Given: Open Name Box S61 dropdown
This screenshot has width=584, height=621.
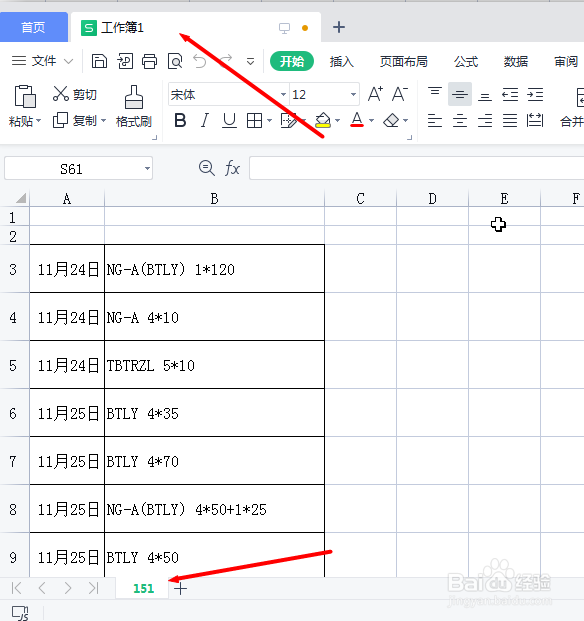Looking at the screenshot, I should coord(147,169).
